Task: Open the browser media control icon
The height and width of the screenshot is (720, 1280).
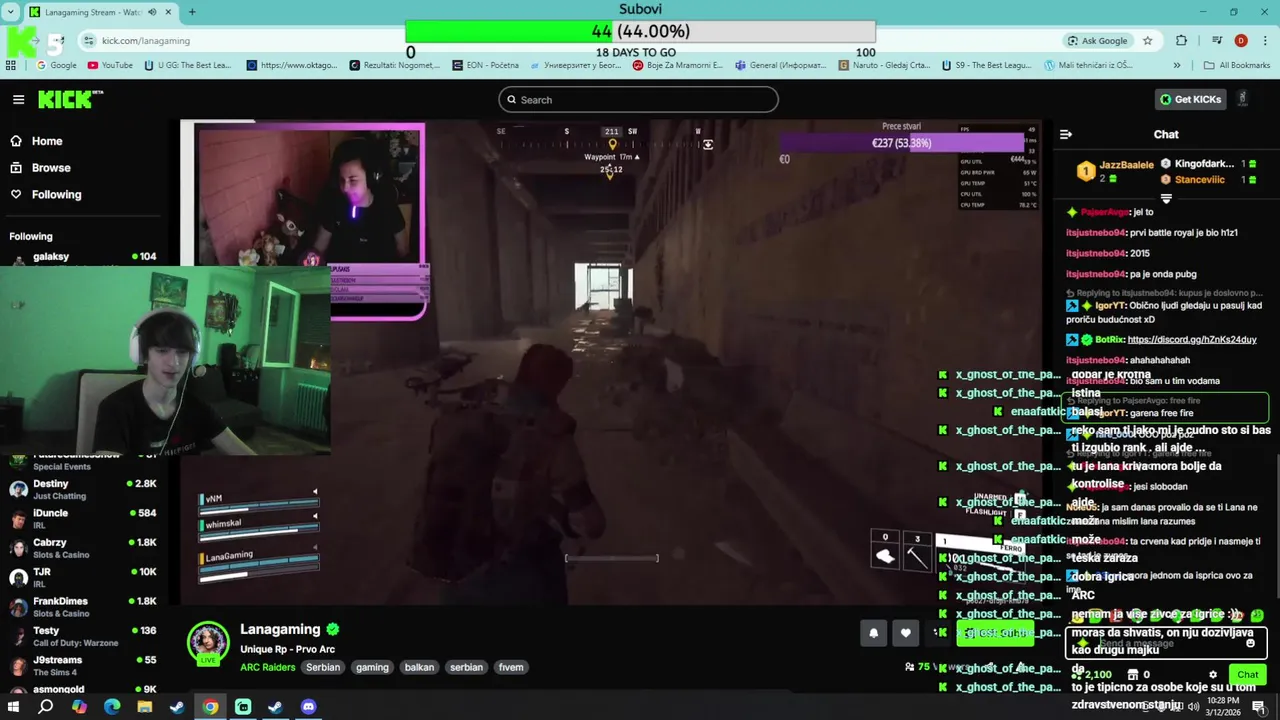Action: [1216, 41]
